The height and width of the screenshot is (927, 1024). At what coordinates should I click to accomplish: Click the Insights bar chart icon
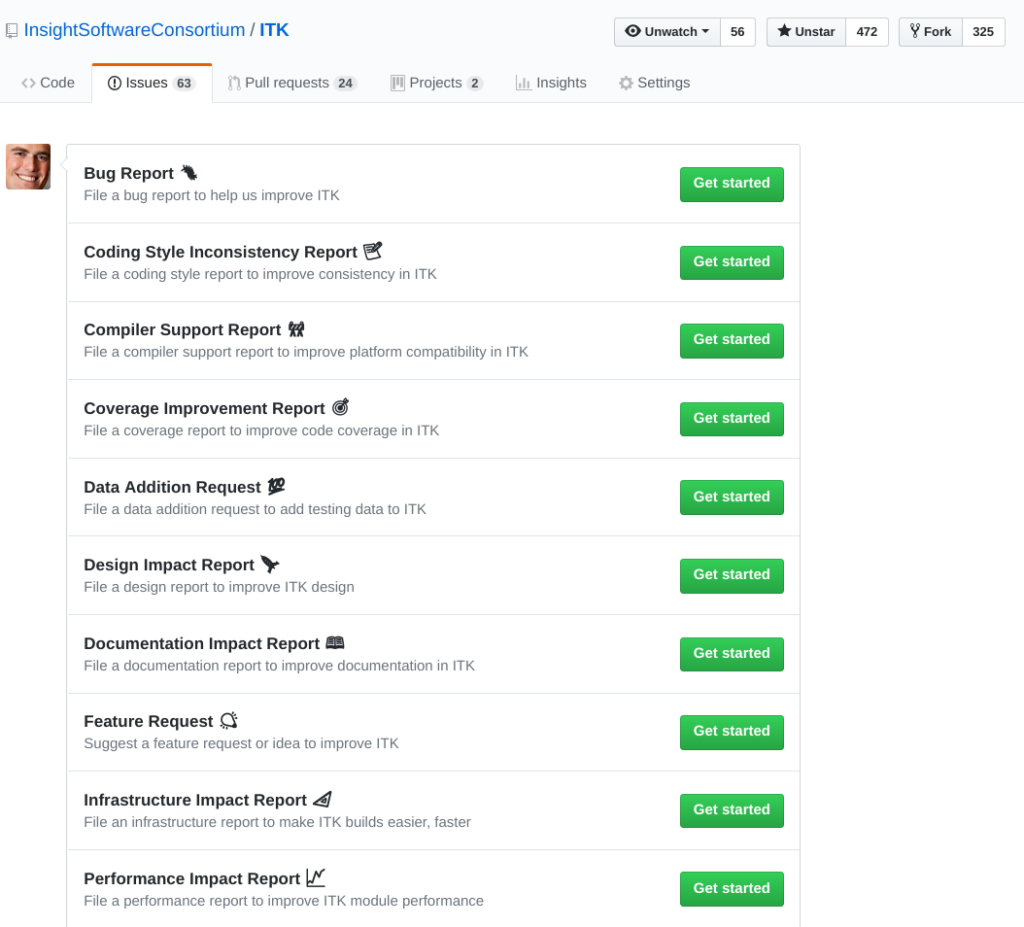[x=524, y=83]
